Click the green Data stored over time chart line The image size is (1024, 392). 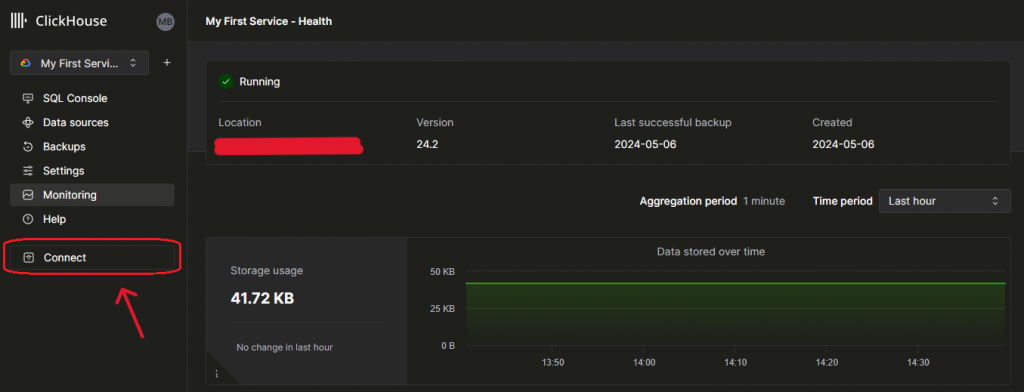735,284
